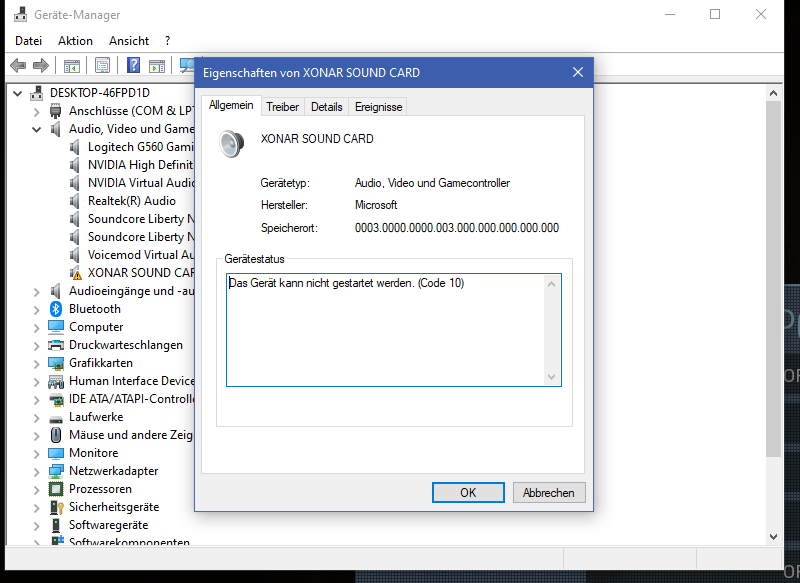Close the XONAR SOUND CARD properties dialog
Image resolution: width=800 pixels, height=583 pixels.
578,72
